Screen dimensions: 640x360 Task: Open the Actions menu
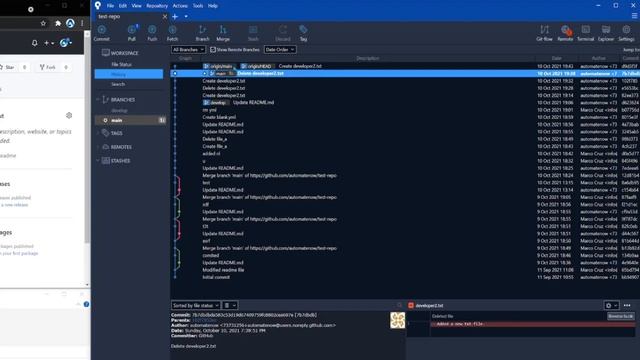[x=180, y=6]
